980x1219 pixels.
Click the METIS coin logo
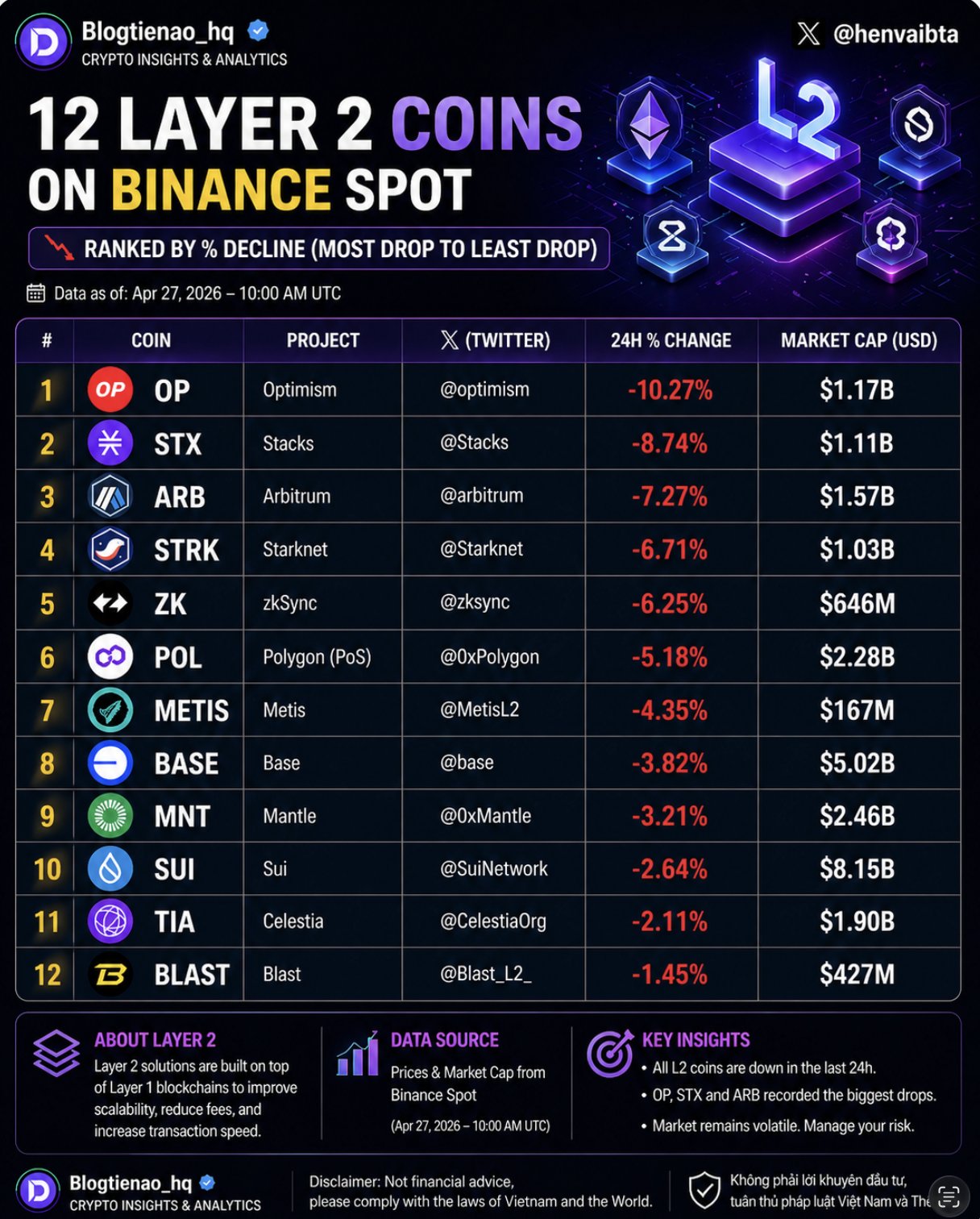pos(110,710)
